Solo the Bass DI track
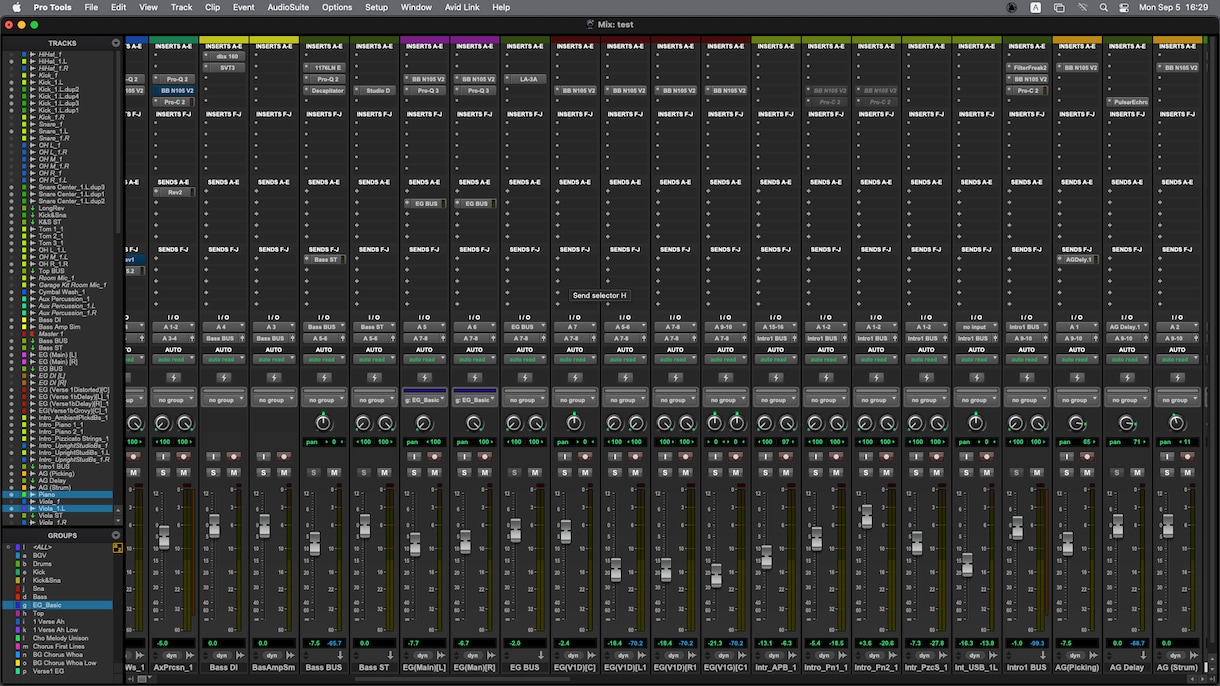Image resolution: width=1220 pixels, height=686 pixels. pyautogui.click(x=213, y=472)
